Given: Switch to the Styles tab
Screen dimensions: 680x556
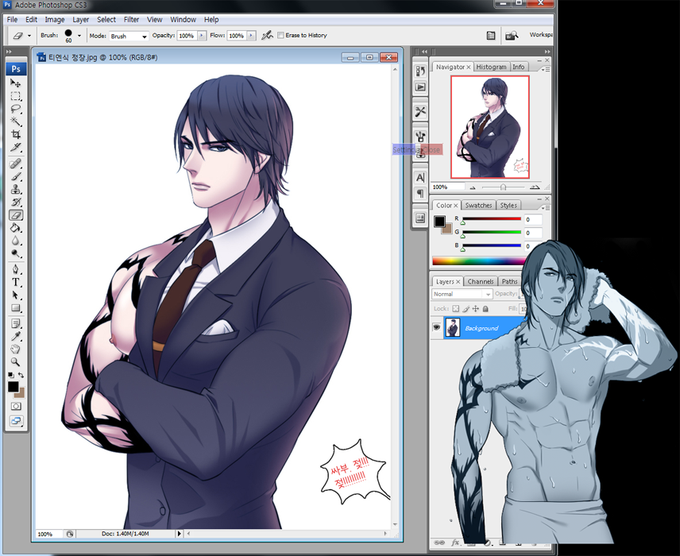Looking at the screenshot, I should (x=508, y=205).
